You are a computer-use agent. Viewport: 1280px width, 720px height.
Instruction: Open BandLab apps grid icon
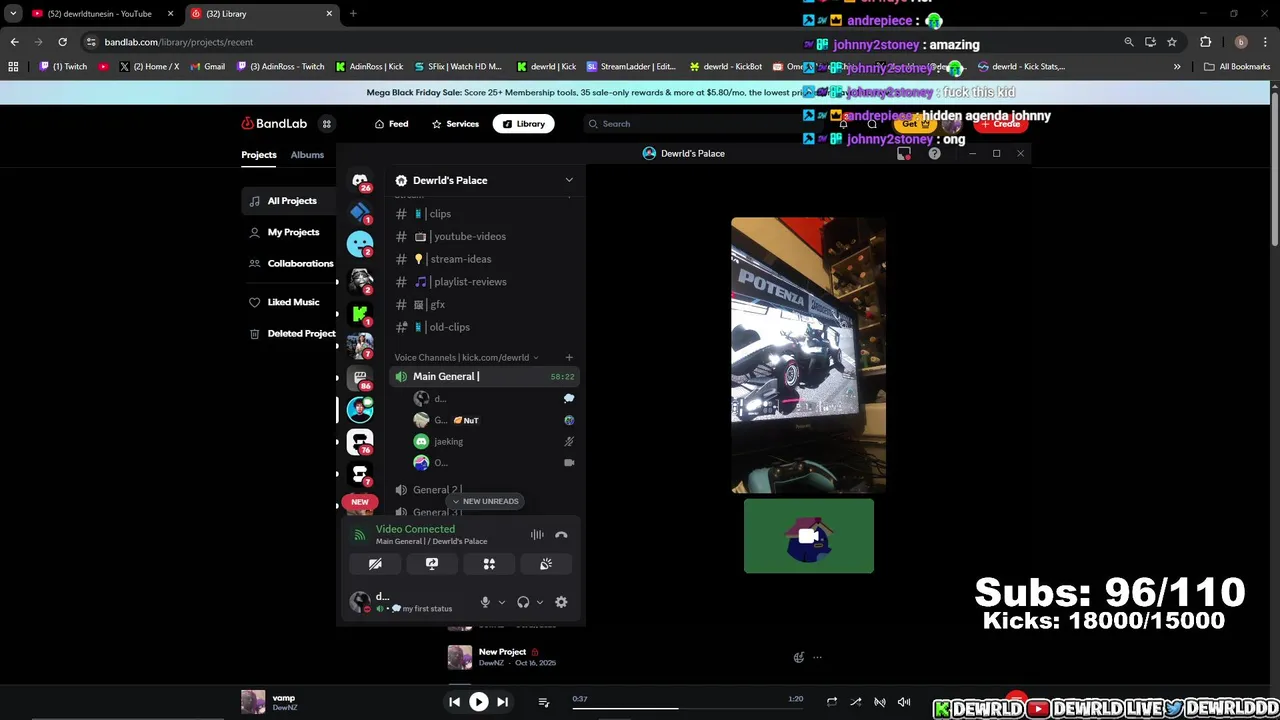point(326,124)
